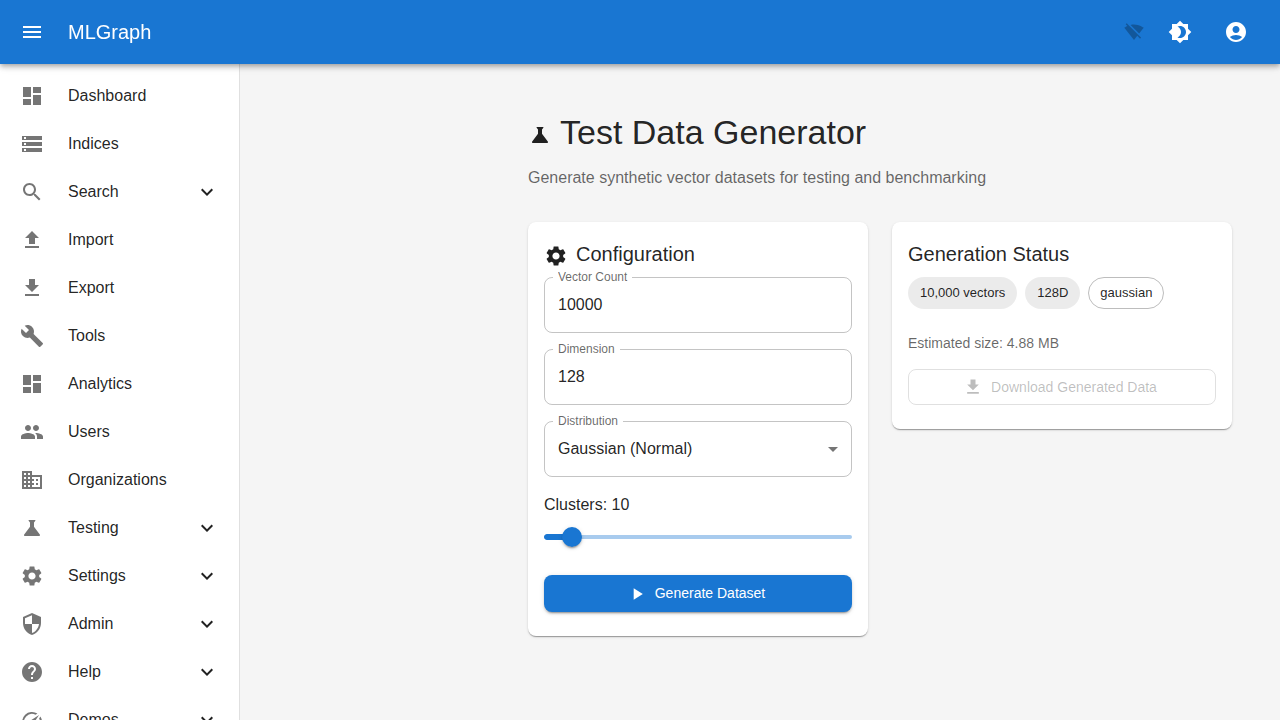Click the wifi-off status icon

coord(1132,32)
